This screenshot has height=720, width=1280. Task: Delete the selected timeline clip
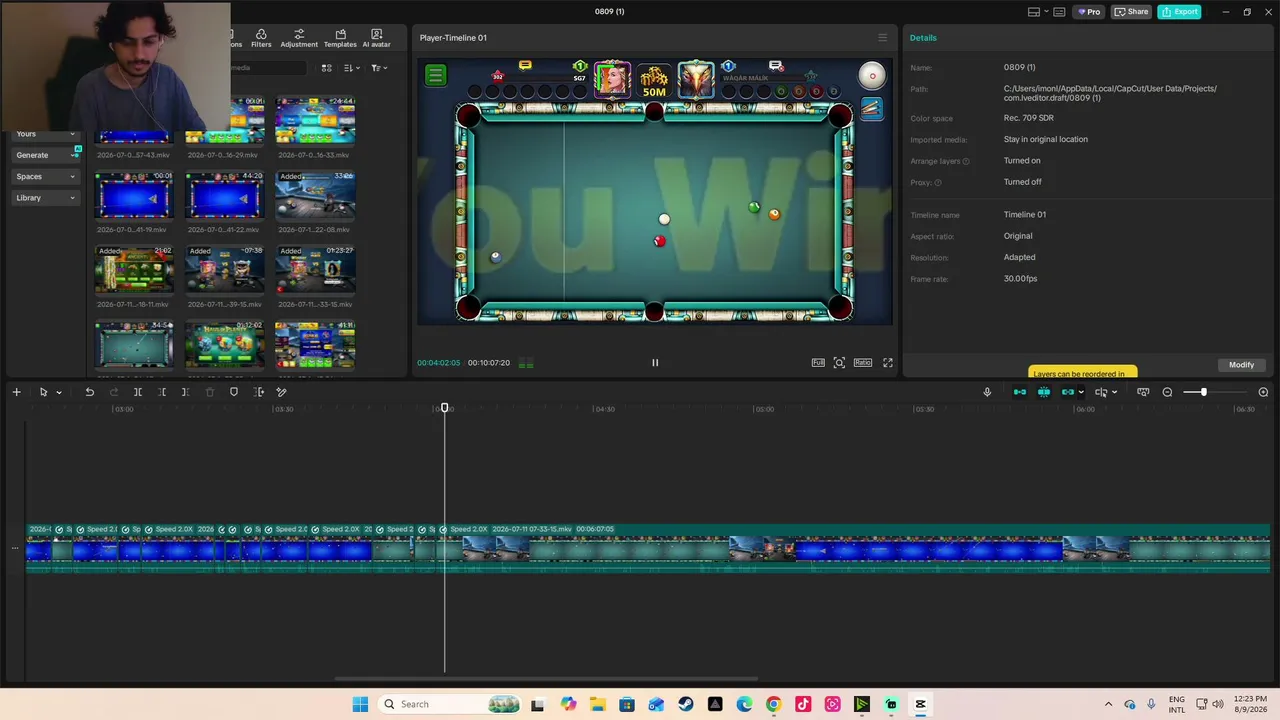(x=210, y=392)
